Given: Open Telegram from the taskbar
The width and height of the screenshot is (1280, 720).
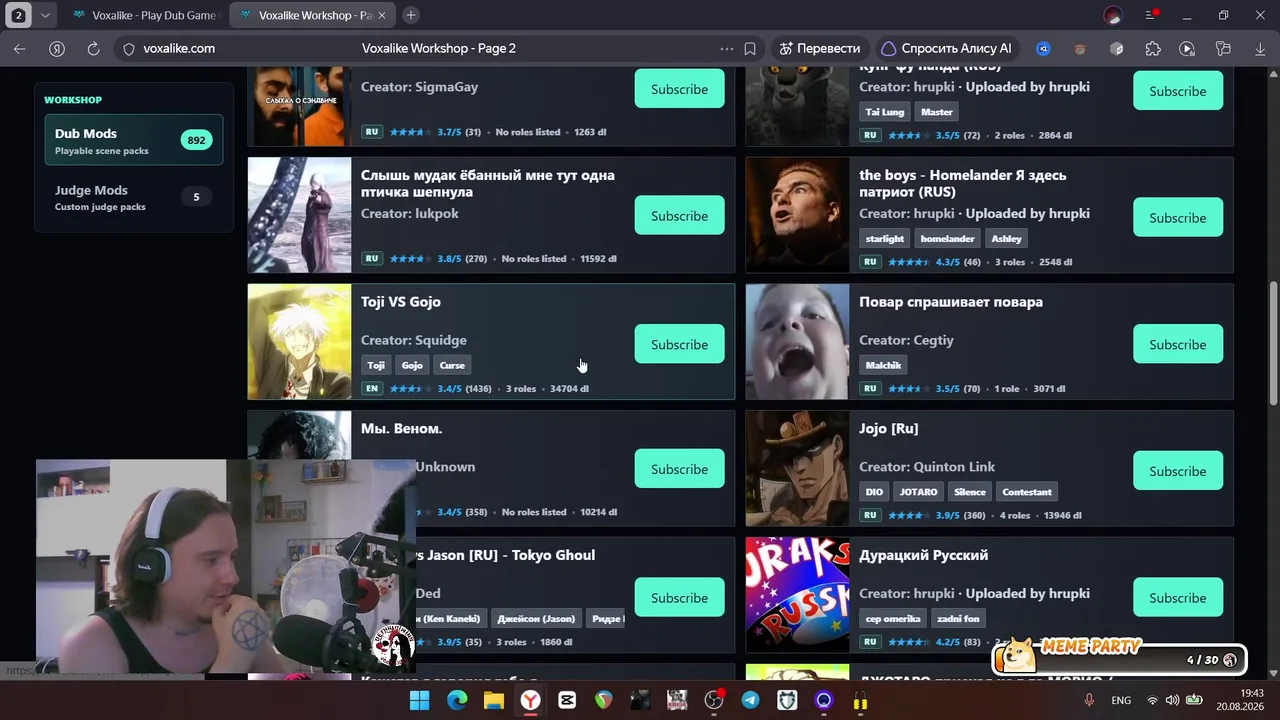Looking at the screenshot, I should point(750,700).
